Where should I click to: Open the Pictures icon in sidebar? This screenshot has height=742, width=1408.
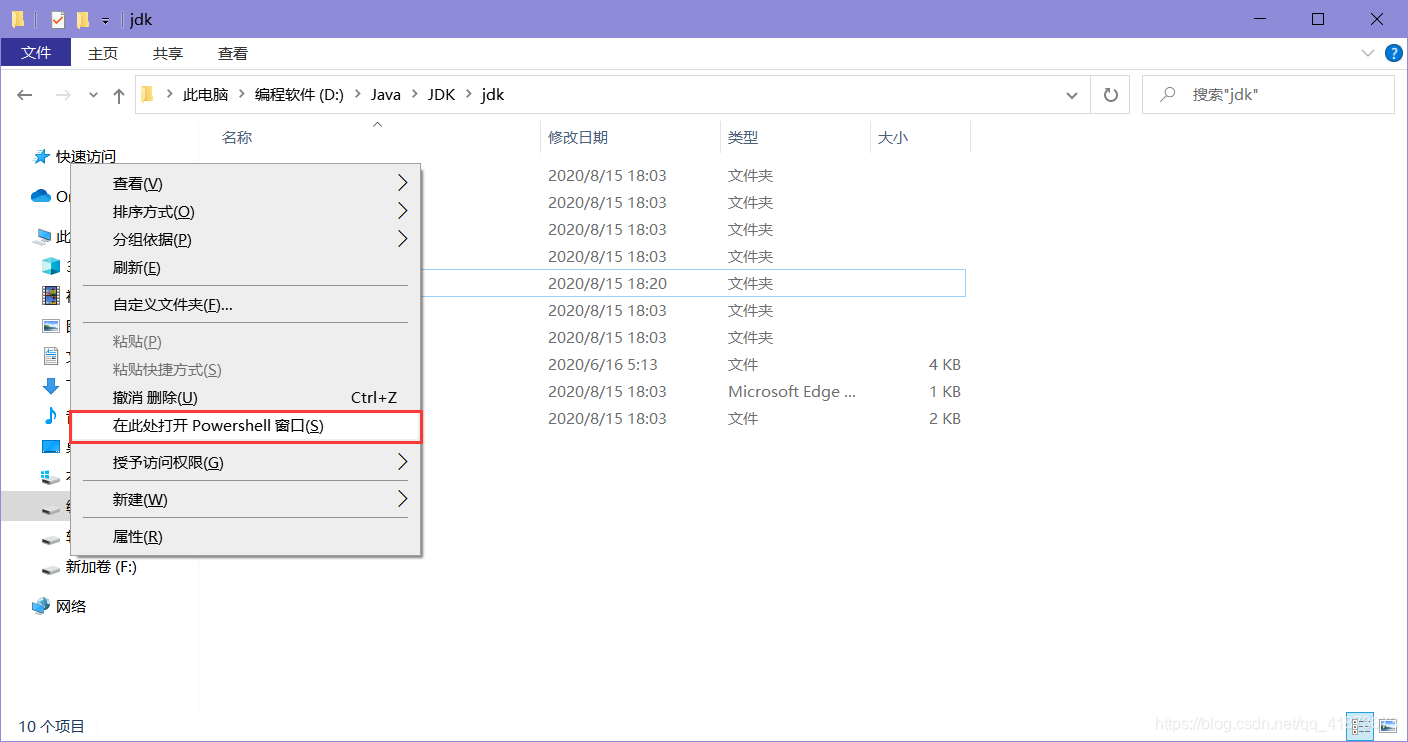tap(50, 325)
